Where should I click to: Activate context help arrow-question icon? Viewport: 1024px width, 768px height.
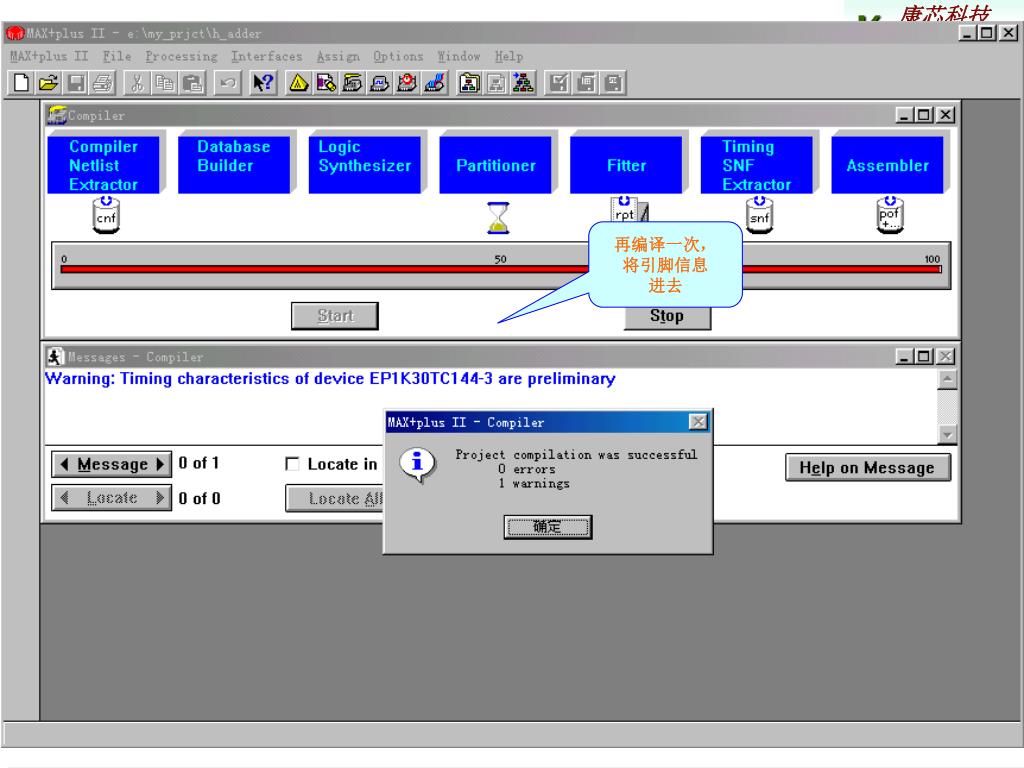[x=263, y=83]
